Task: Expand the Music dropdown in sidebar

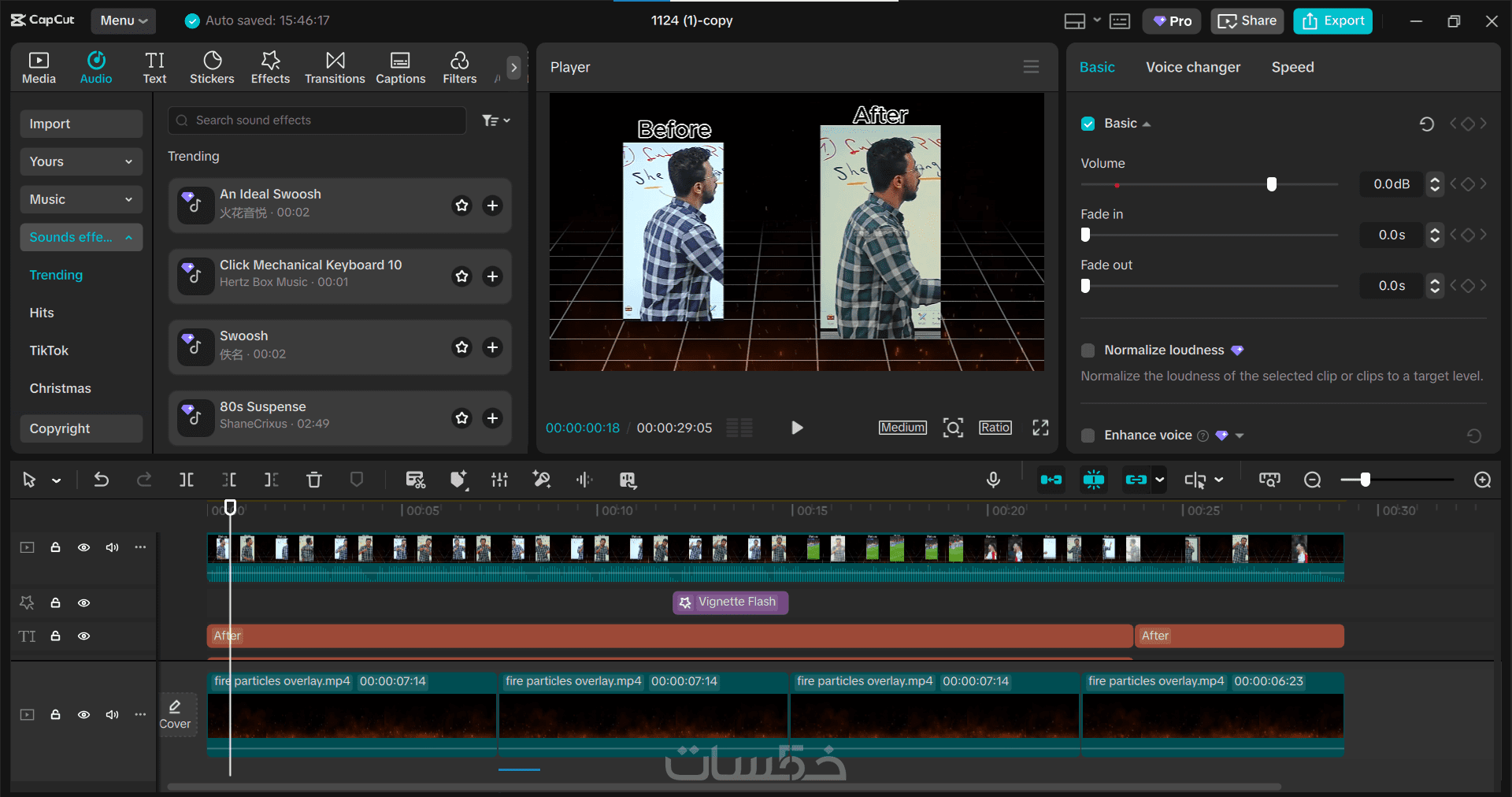Action: (80, 200)
